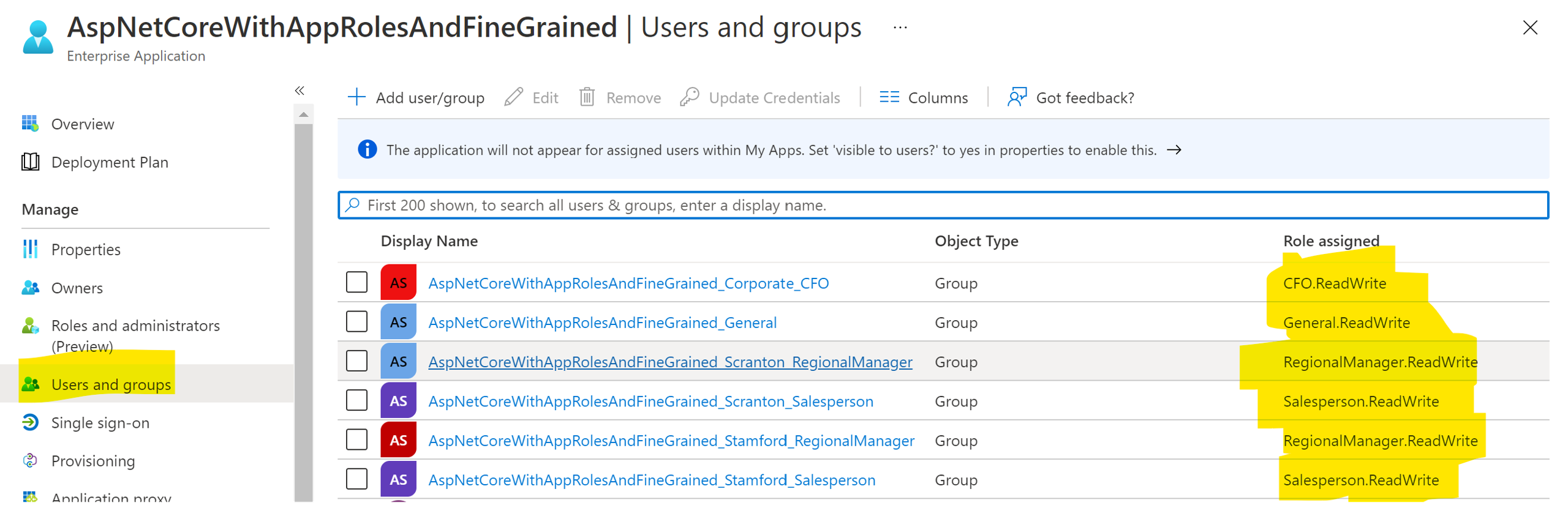Open AspNetCoreWithAppRolesAndFineGrained_General group link

[602, 323]
